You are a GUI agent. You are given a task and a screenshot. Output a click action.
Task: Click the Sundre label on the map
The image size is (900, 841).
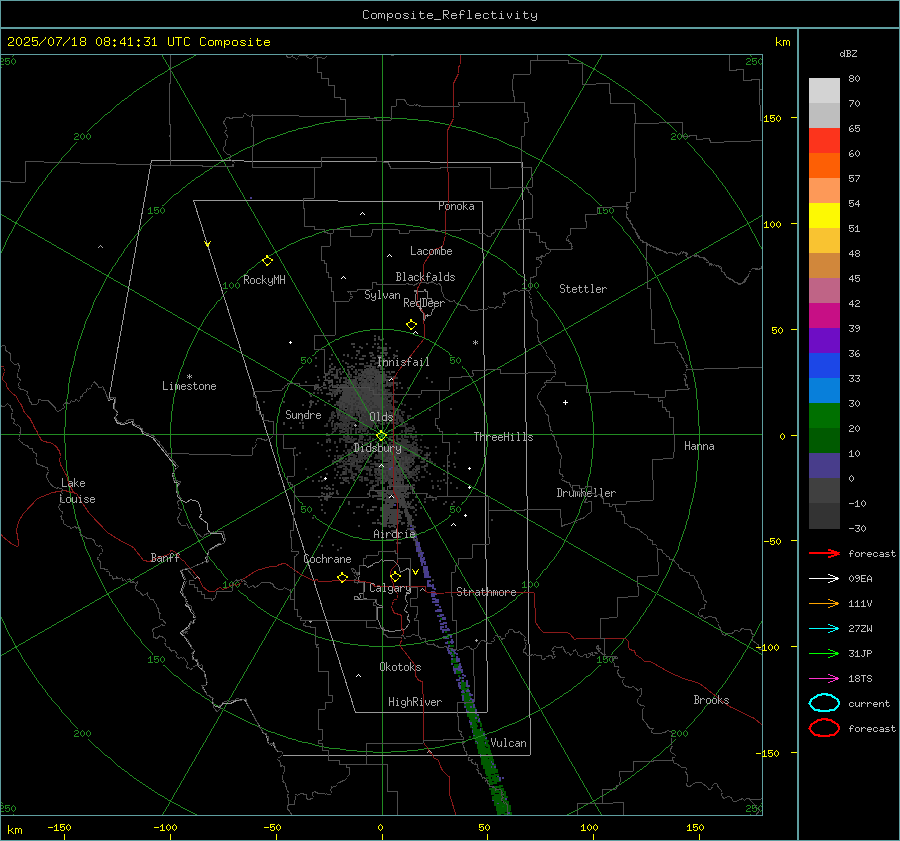(303, 414)
